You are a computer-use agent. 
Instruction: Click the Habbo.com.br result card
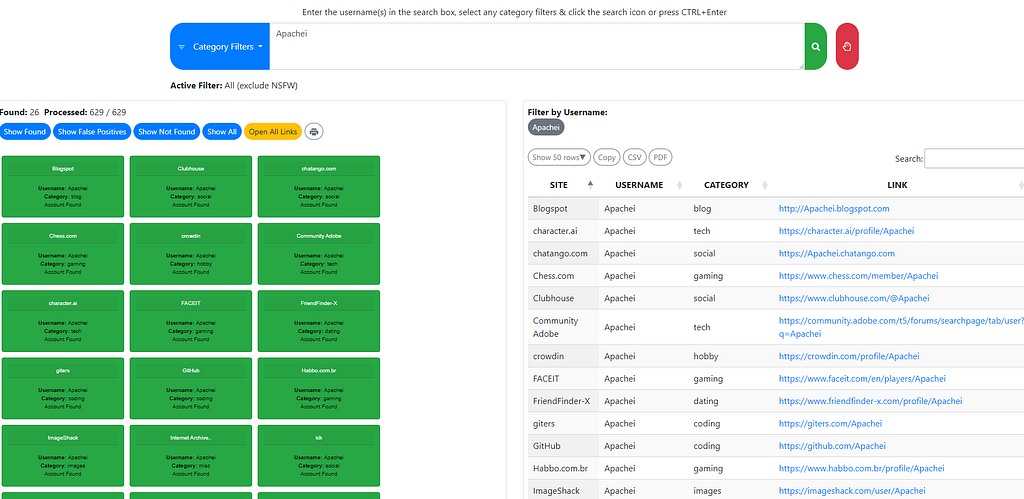[x=319, y=388]
